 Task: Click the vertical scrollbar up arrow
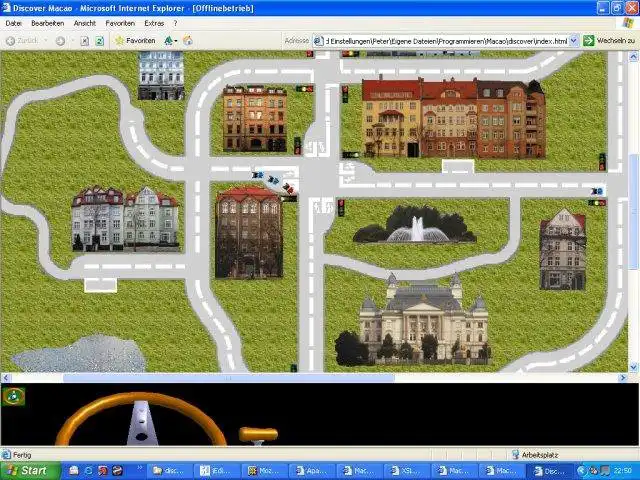[x=634, y=56]
